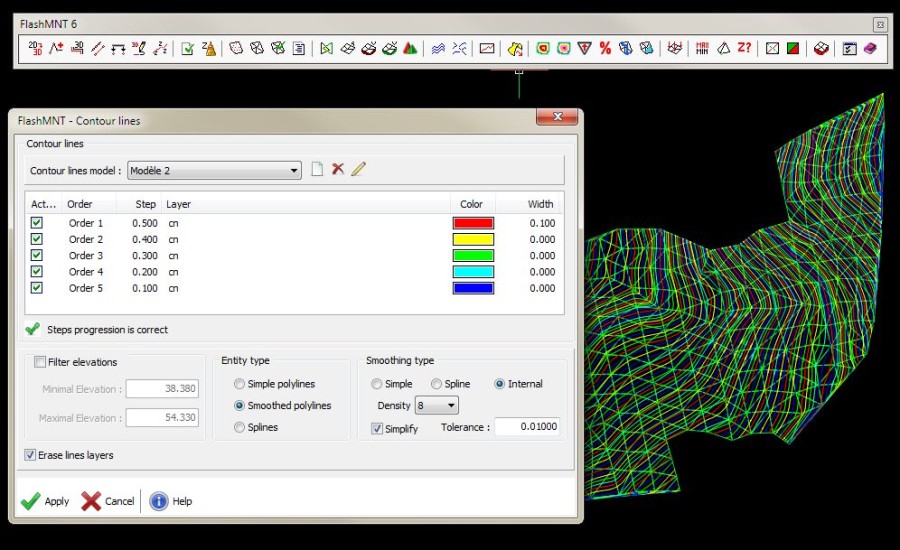Click the green color swatch for Order 3

473,255
